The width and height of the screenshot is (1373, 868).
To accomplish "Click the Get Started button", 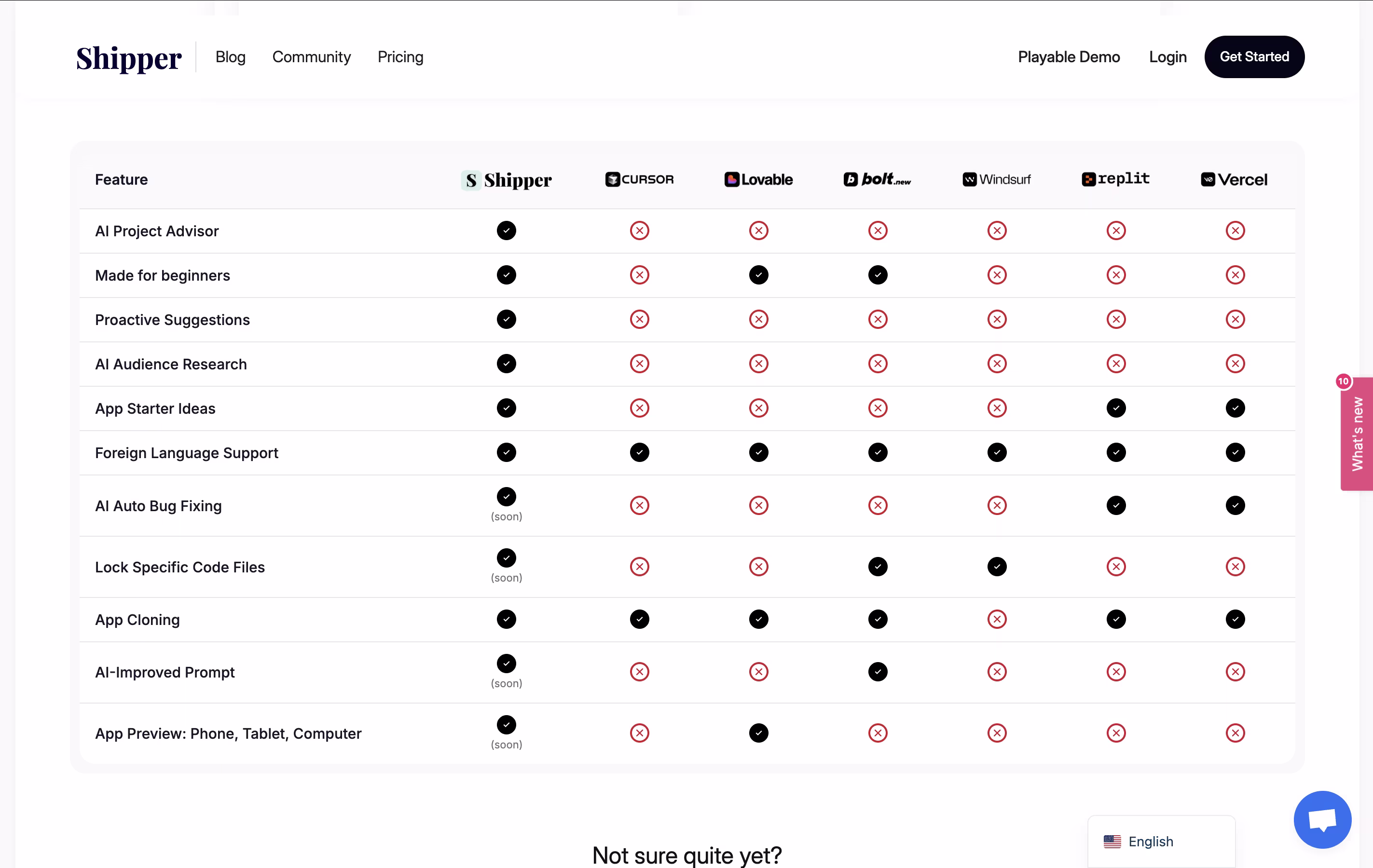I will pyautogui.click(x=1254, y=57).
